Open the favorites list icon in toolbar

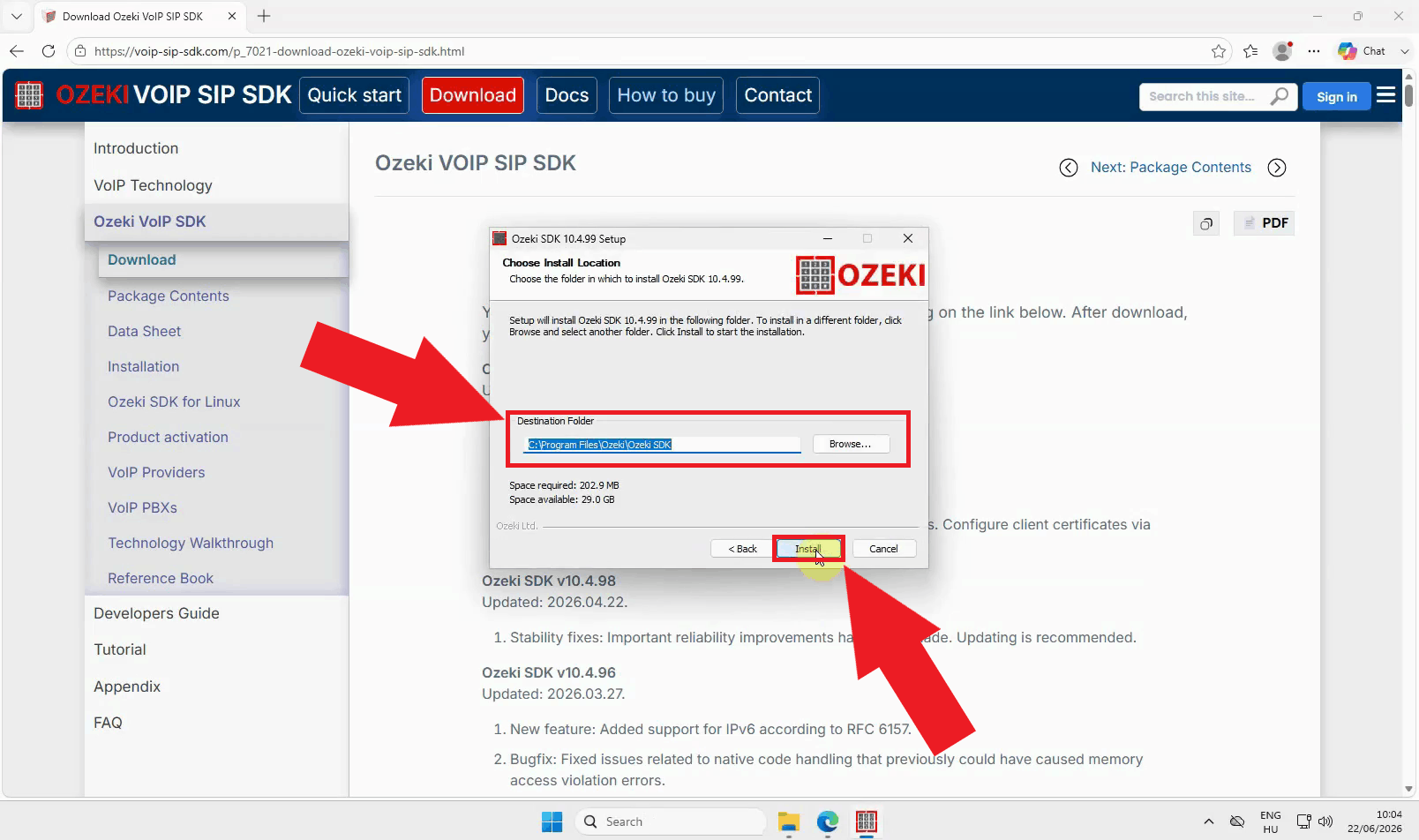pyautogui.click(x=1250, y=51)
